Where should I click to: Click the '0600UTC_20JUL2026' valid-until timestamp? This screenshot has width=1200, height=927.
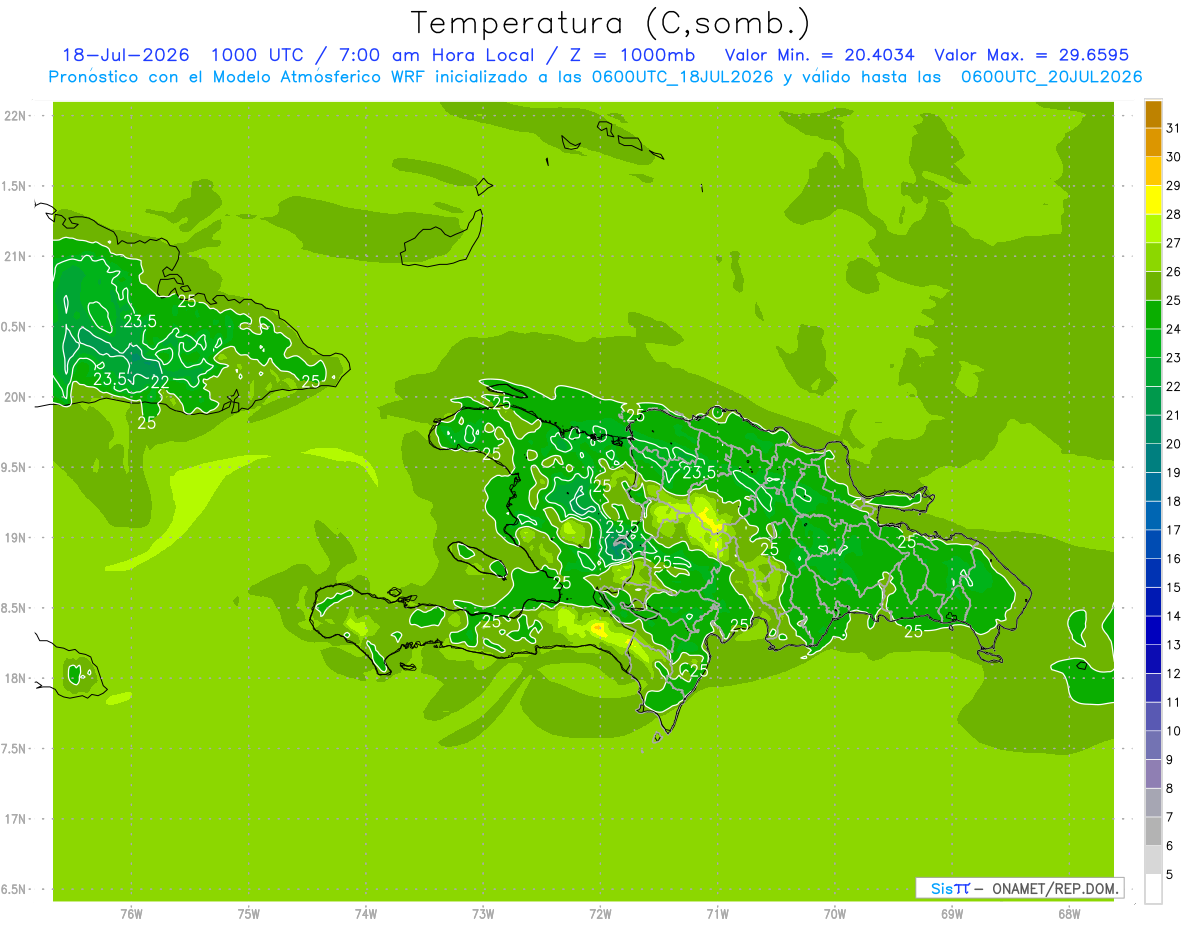click(x=1051, y=77)
